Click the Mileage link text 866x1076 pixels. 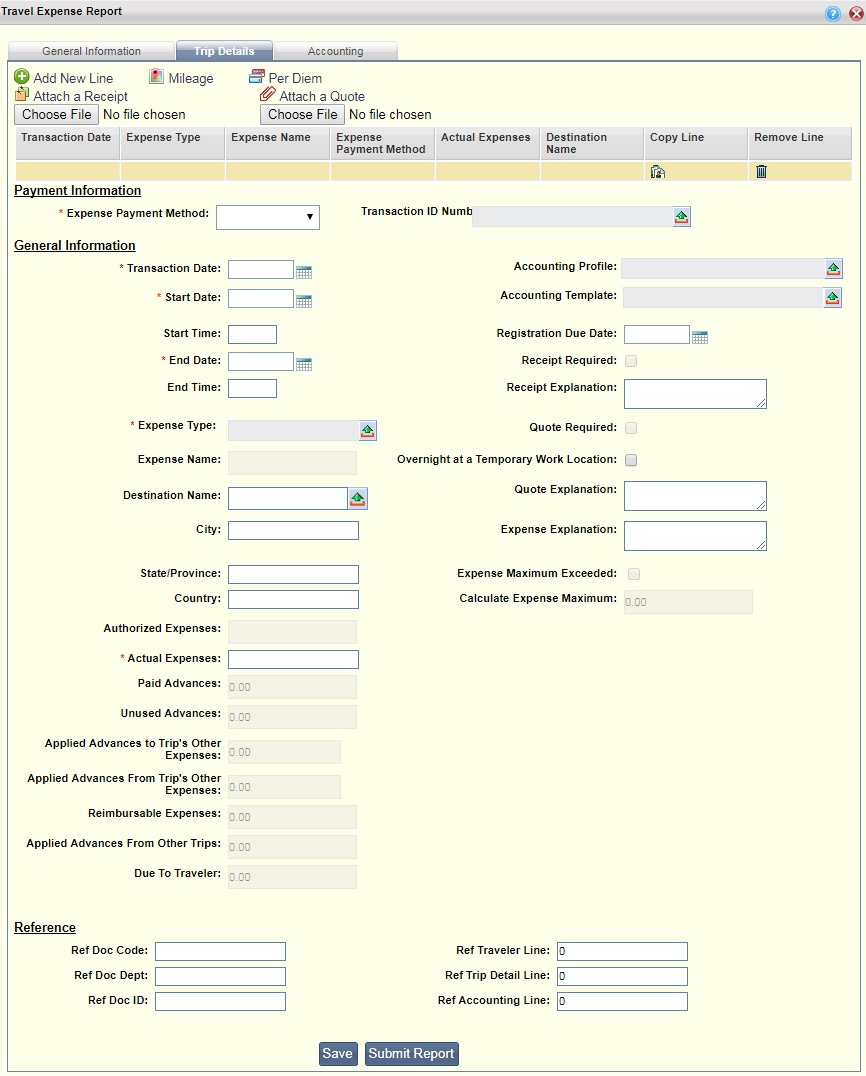pos(191,78)
